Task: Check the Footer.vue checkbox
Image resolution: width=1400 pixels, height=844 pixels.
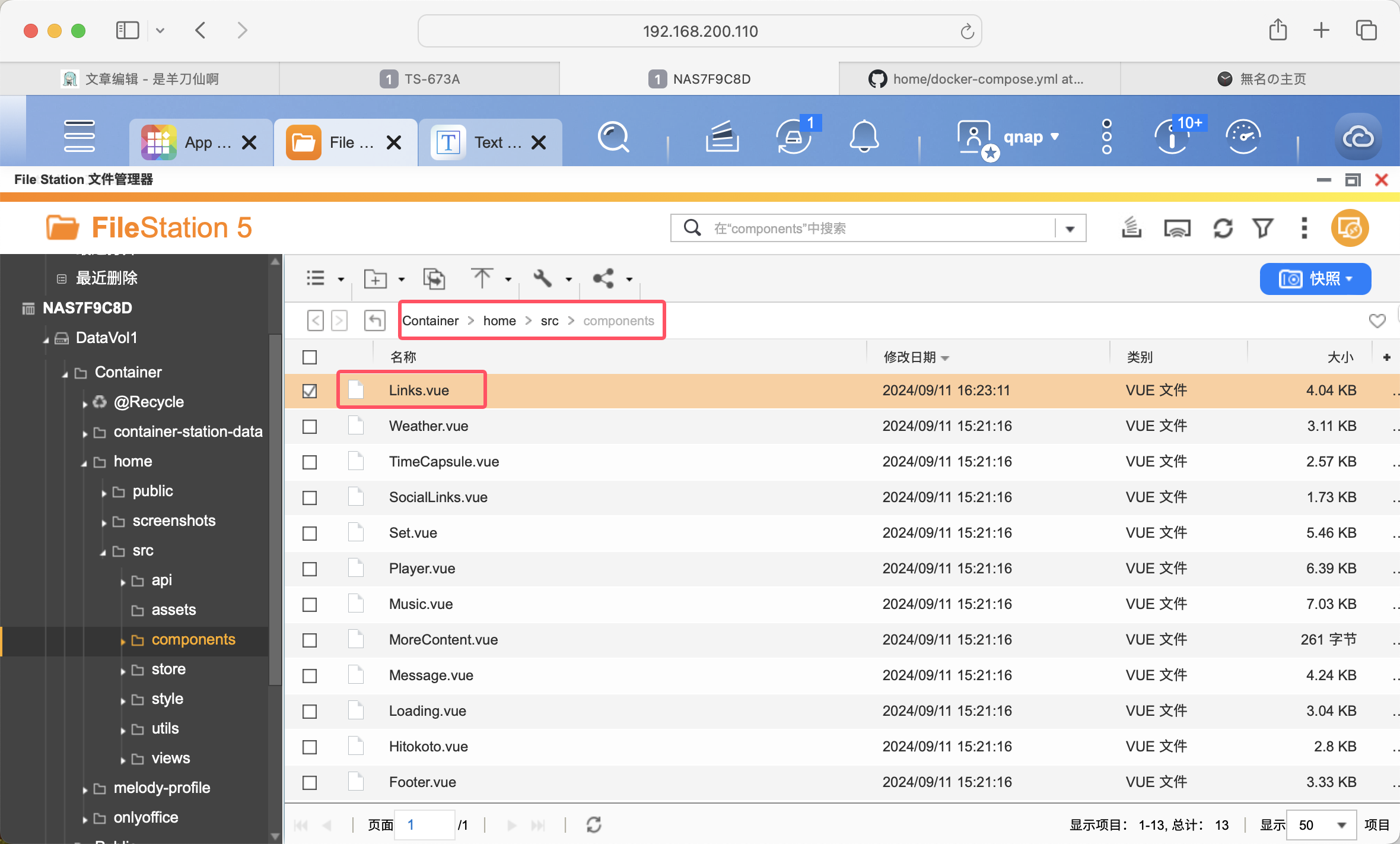Action: coord(310,783)
